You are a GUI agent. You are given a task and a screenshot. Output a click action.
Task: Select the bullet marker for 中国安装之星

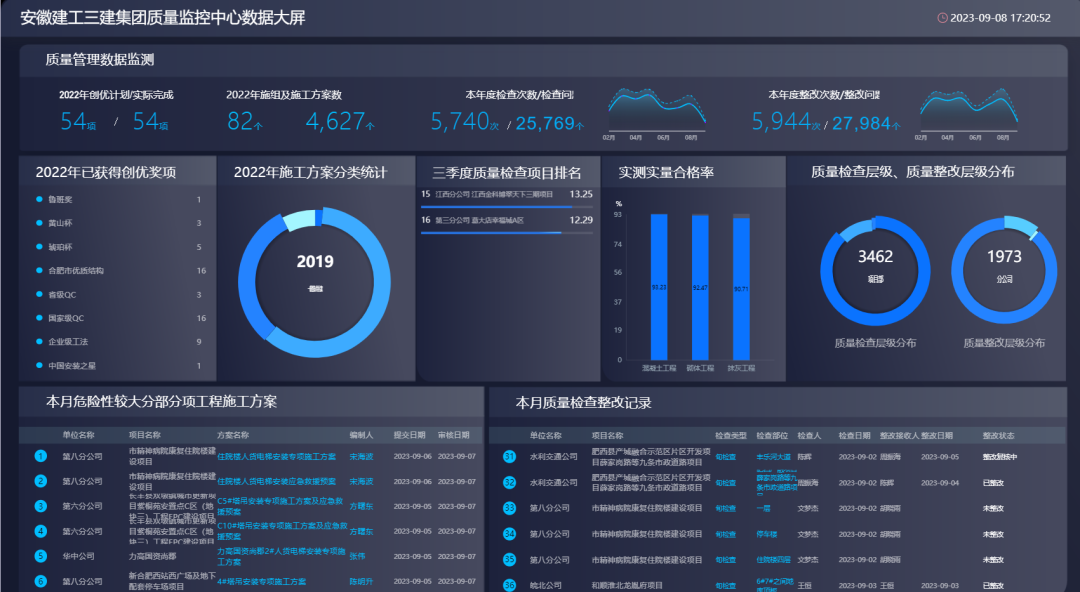pyautogui.click(x=38, y=366)
